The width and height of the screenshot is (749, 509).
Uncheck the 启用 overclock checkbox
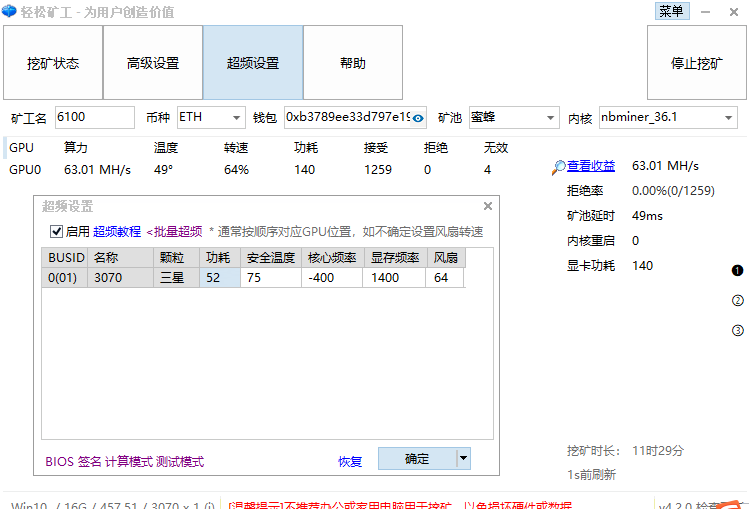(x=56, y=232)
